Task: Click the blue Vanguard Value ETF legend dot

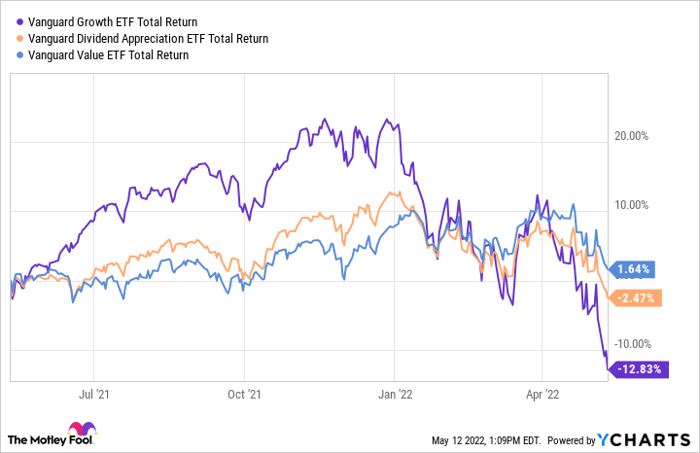Action: (11, 55)
